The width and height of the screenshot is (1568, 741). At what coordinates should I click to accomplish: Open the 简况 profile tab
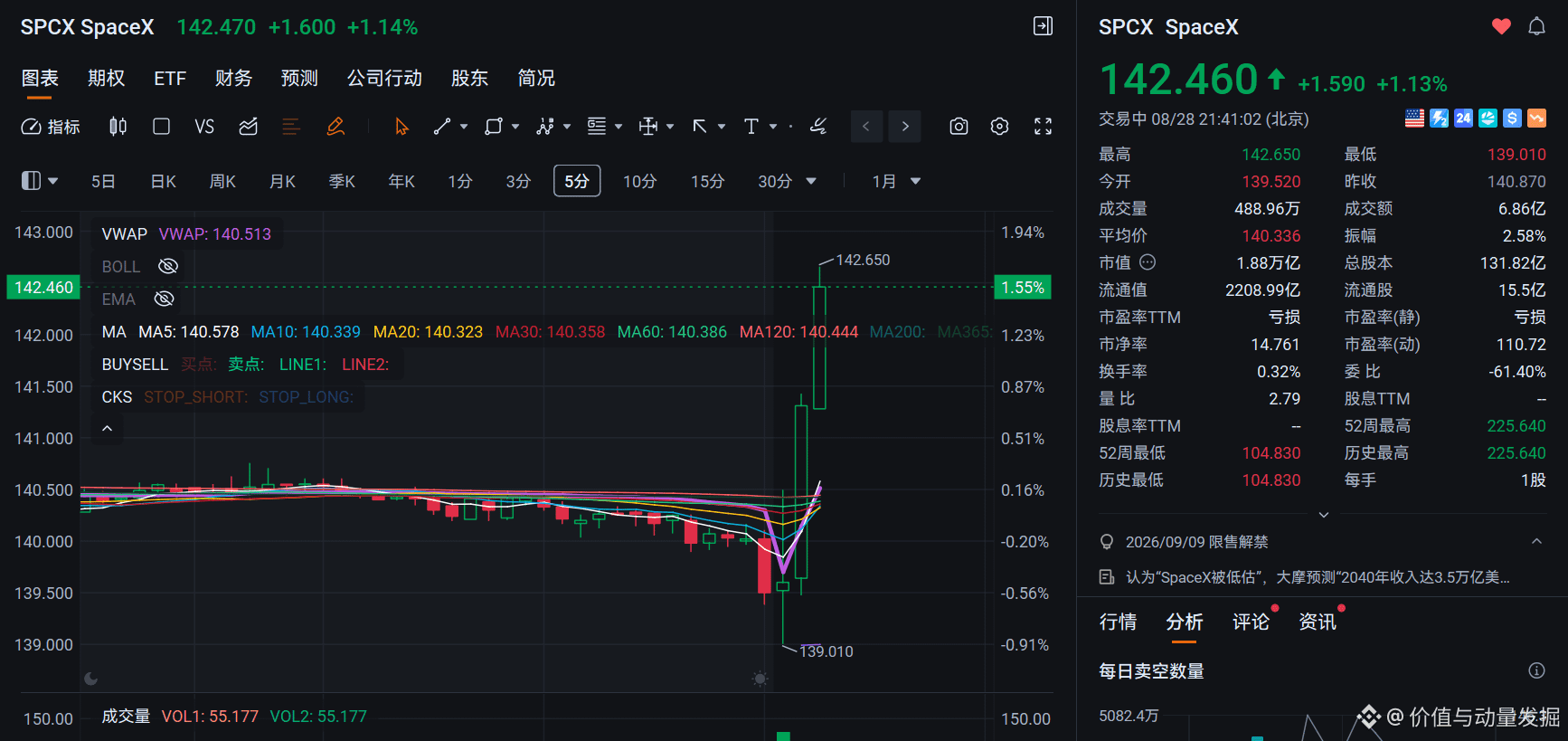[x=536, y=79]
